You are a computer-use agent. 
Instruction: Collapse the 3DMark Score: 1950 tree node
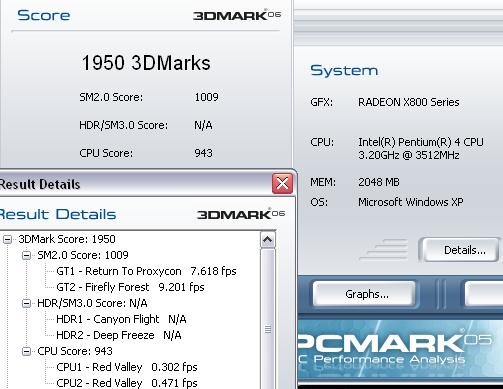7,239
